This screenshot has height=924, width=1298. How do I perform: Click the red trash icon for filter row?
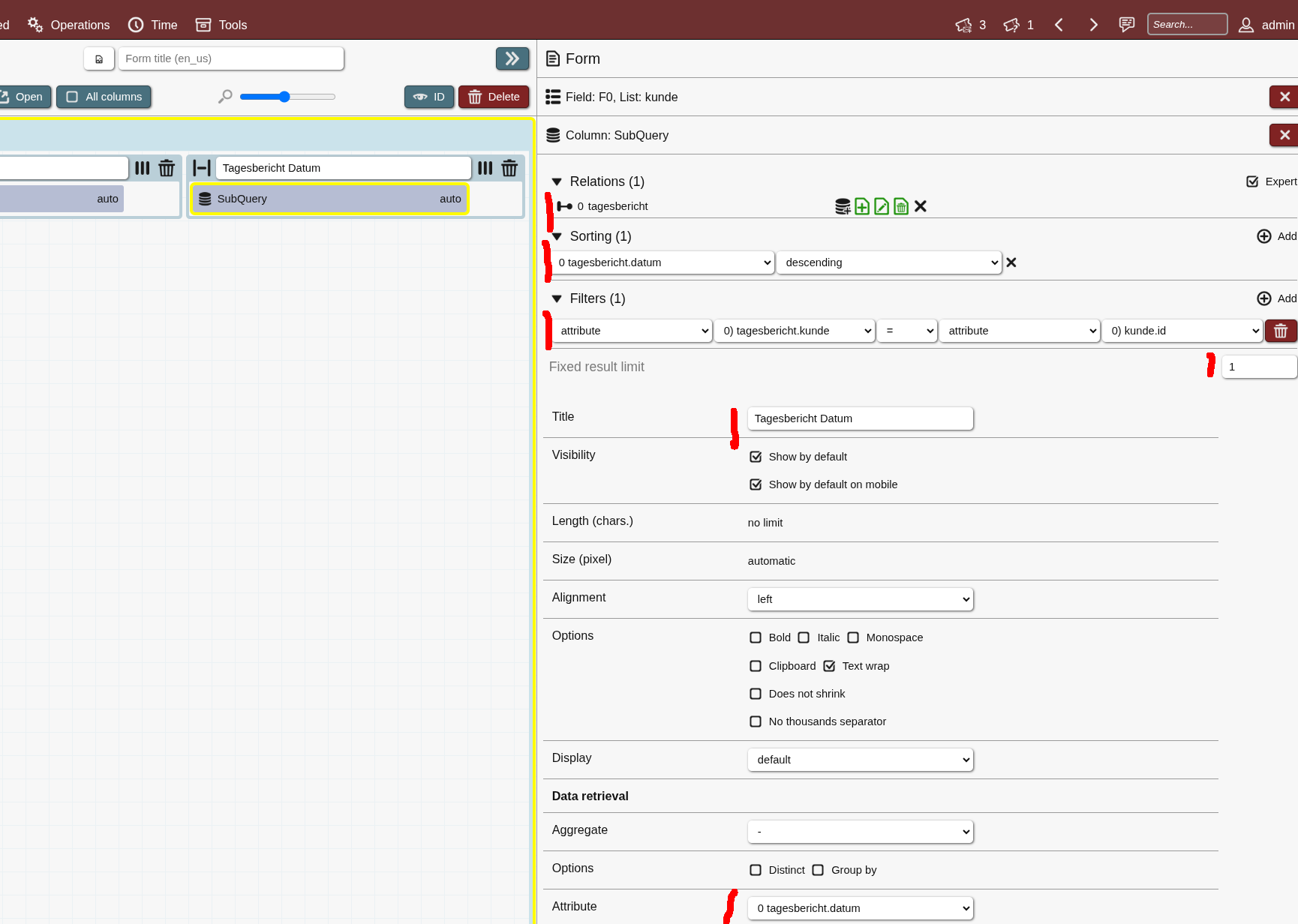pos(1281,331)
